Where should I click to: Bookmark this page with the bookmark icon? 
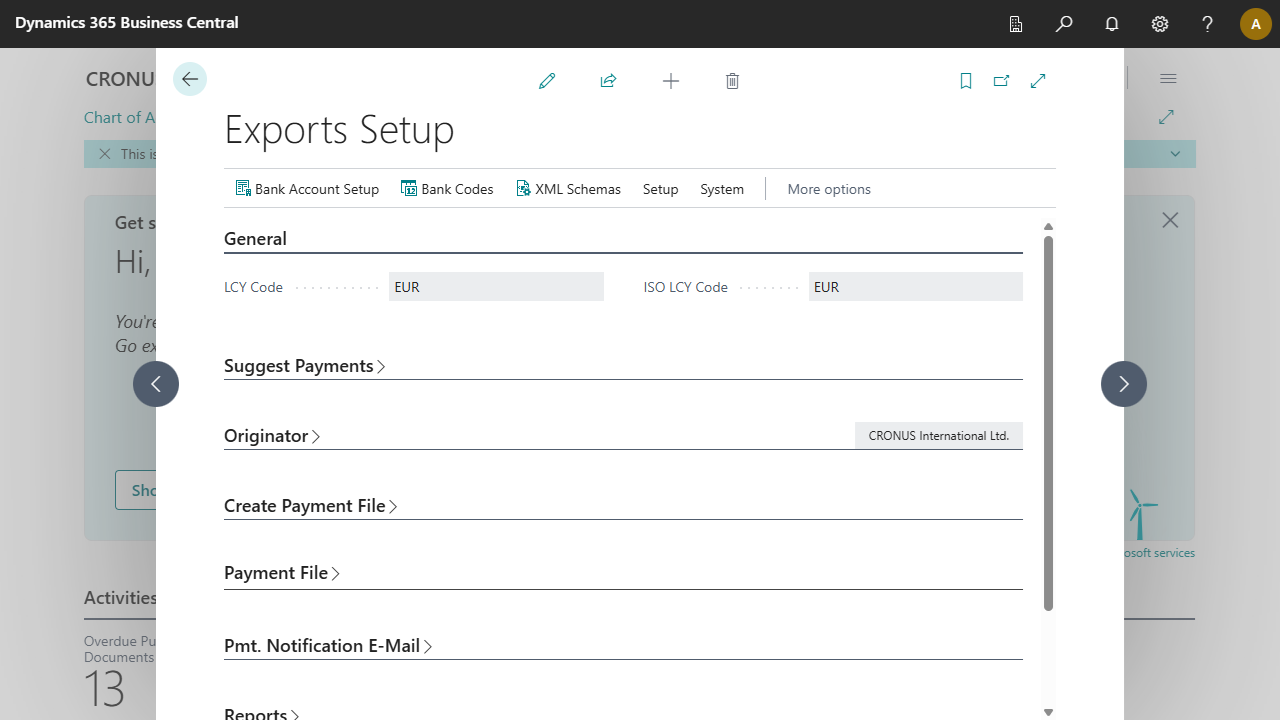tap(966, 81)
